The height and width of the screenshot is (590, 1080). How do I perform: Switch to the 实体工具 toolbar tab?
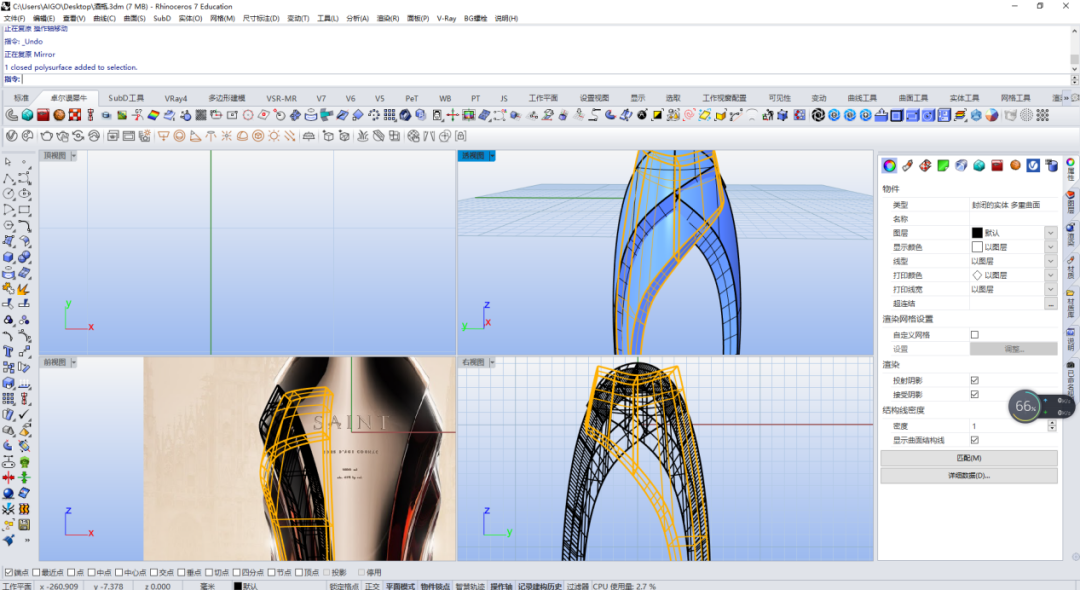point(964,98)
